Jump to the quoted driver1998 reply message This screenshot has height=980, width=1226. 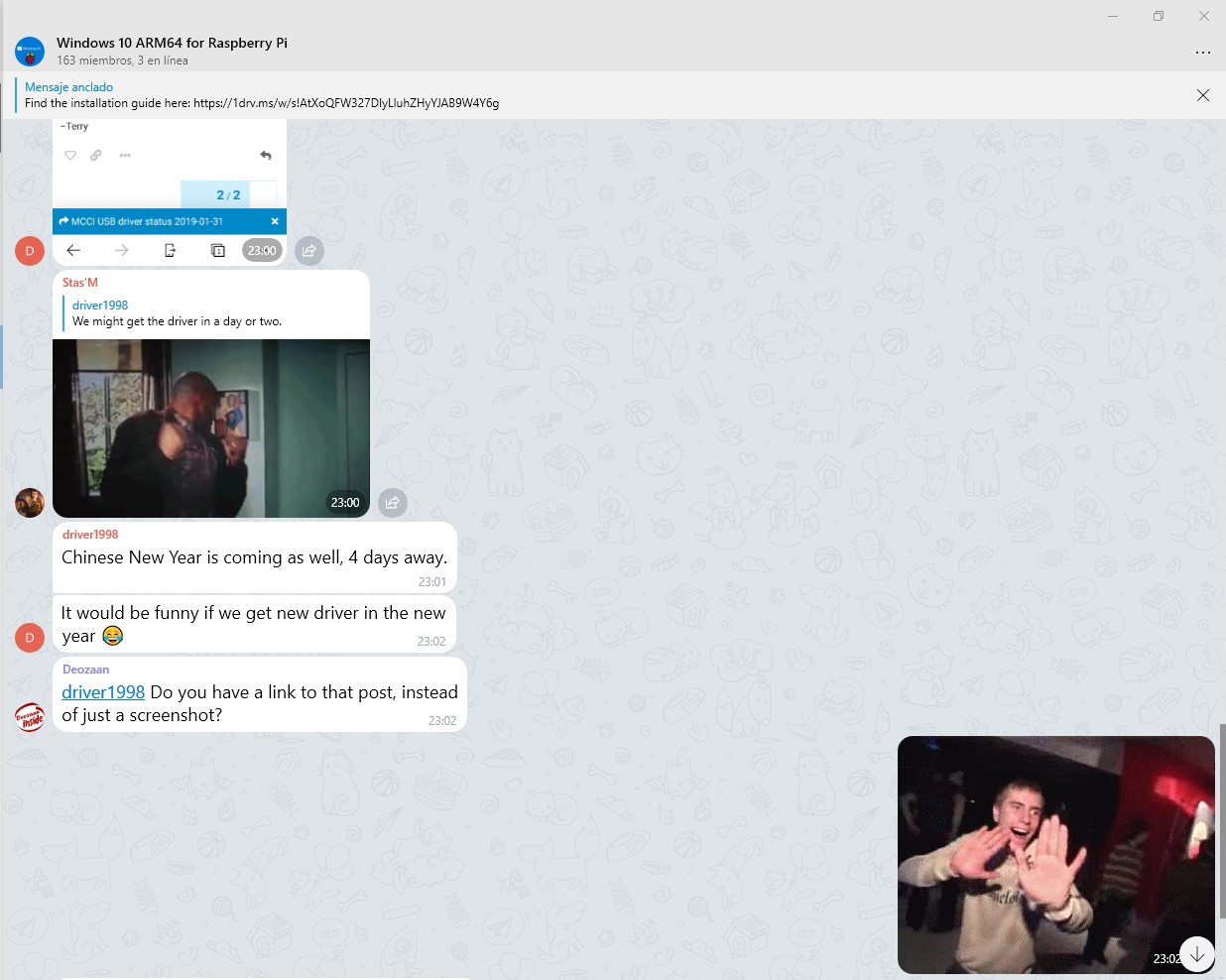(177, 313)
